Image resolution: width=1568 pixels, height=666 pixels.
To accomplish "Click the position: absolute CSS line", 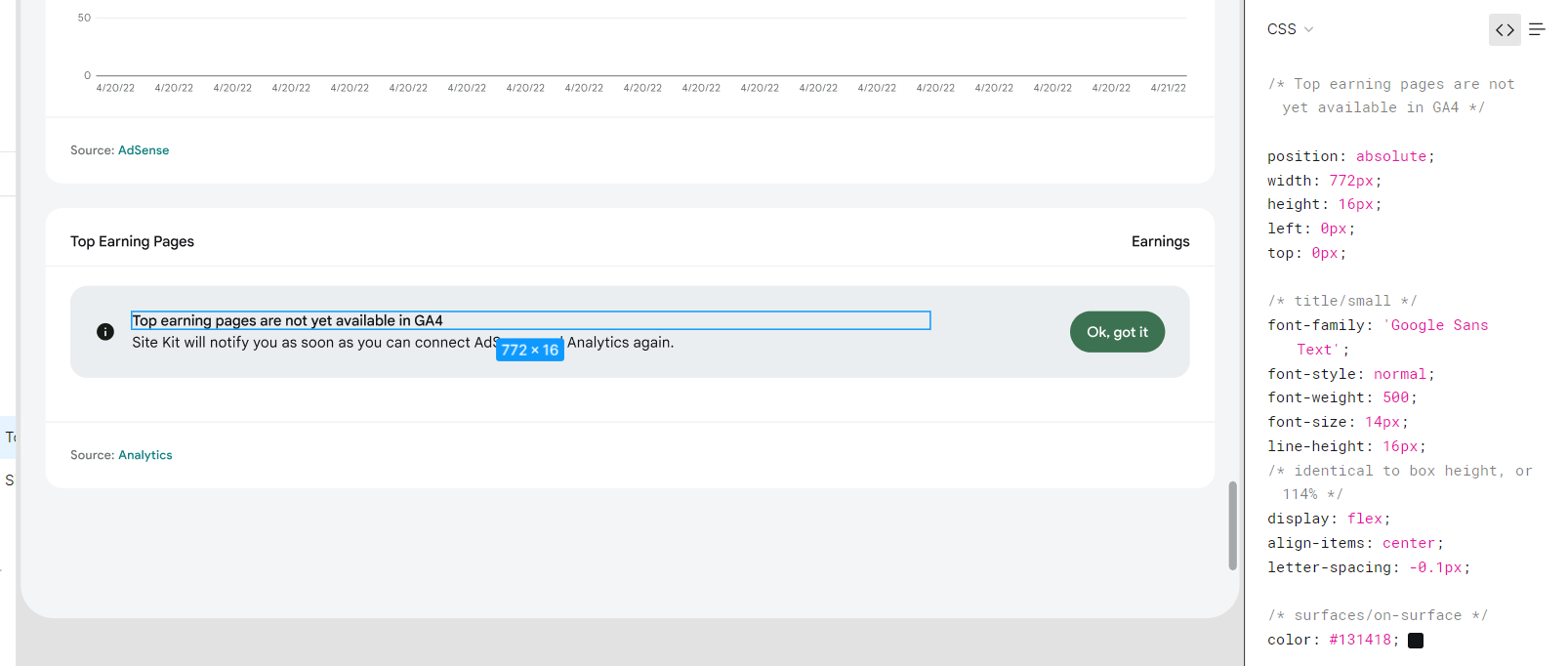I will pyautogui.click(x=1351, y=156).
